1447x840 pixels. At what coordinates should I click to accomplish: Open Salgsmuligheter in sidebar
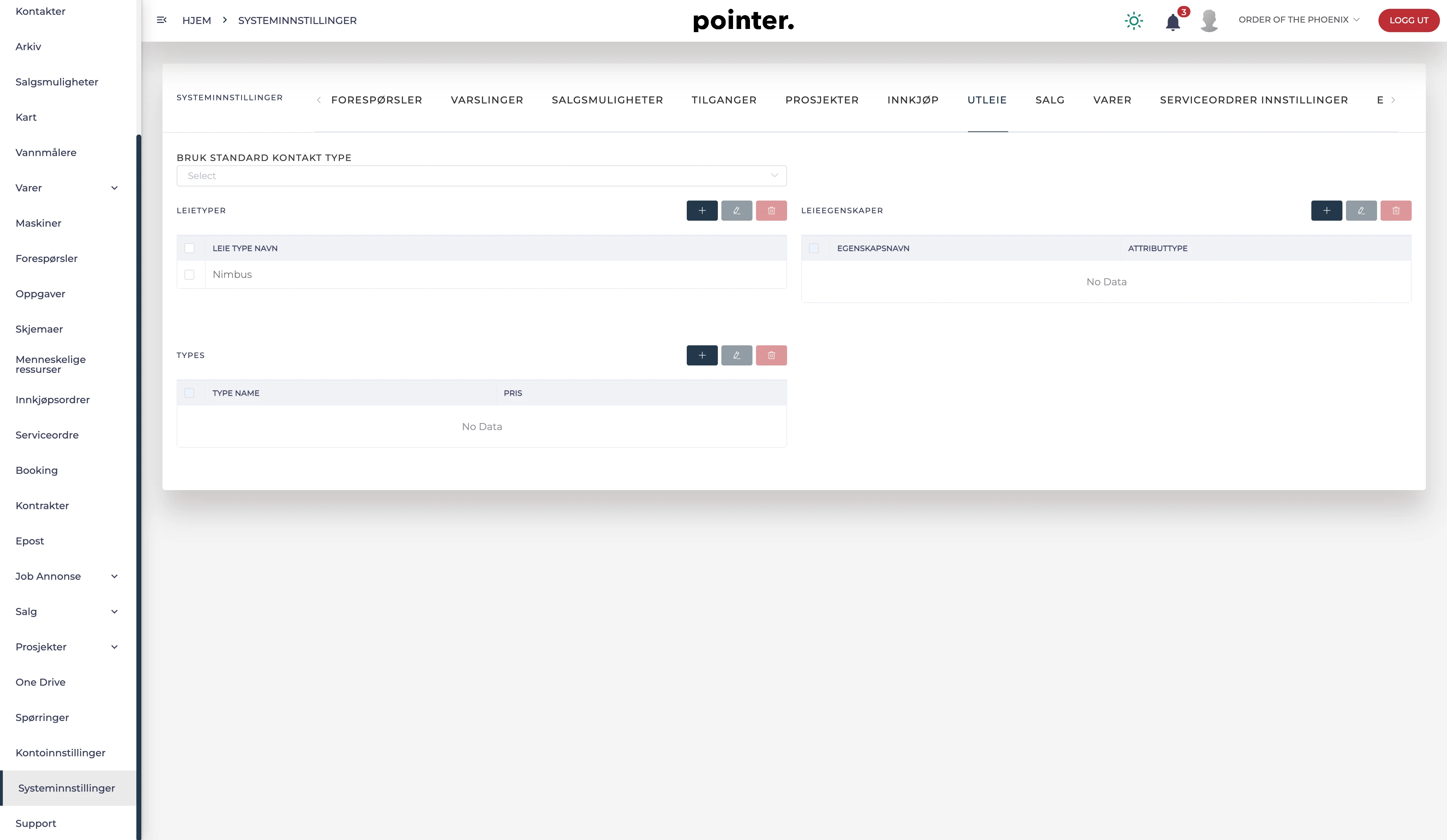click(57, 82)
